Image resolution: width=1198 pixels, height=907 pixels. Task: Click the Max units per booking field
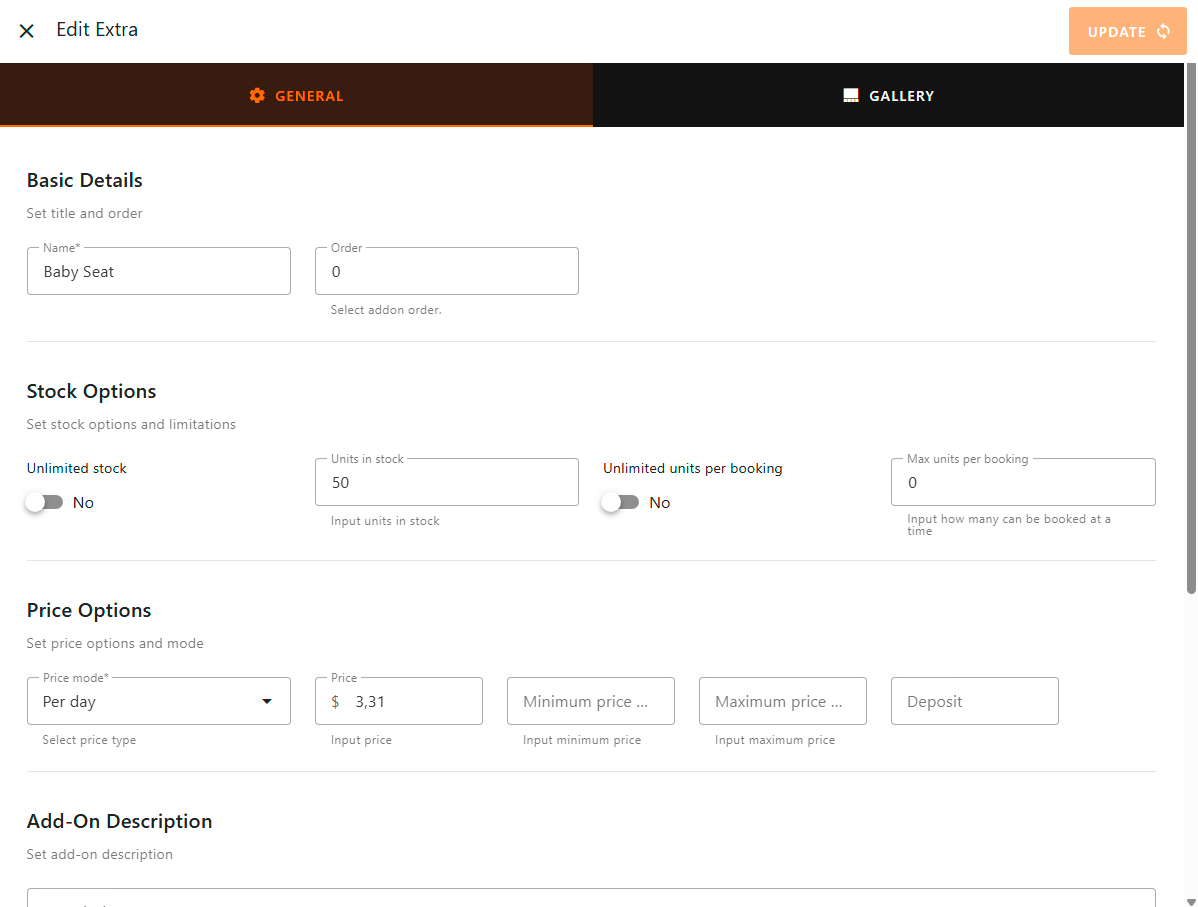(1023, 482)
